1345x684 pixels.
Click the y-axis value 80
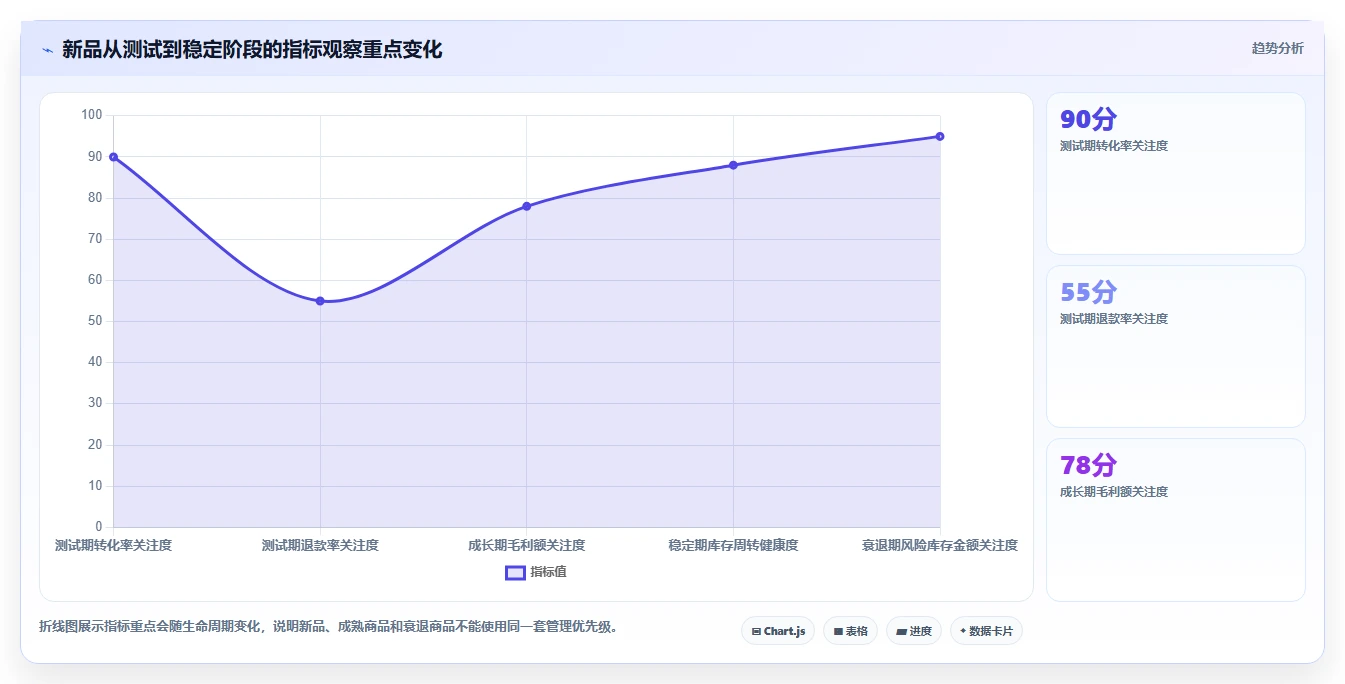96,198
